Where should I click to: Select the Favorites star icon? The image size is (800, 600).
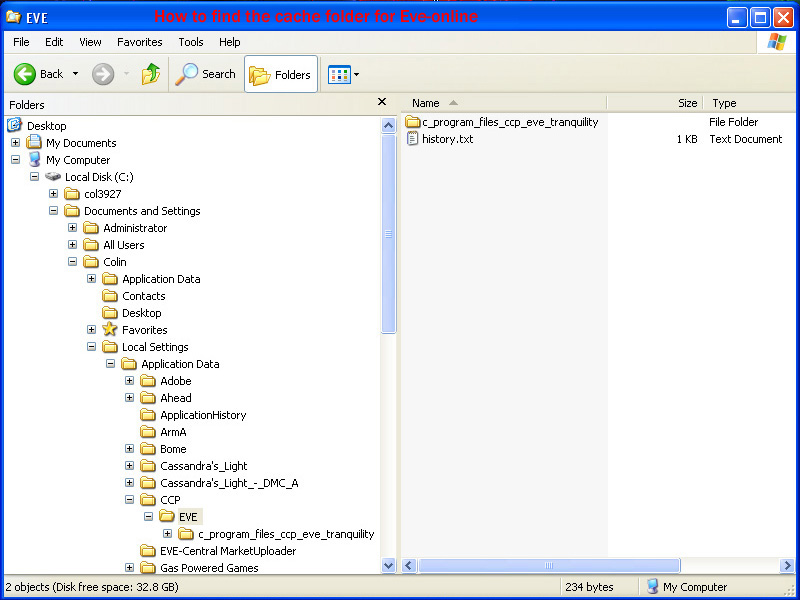(110, 330)
